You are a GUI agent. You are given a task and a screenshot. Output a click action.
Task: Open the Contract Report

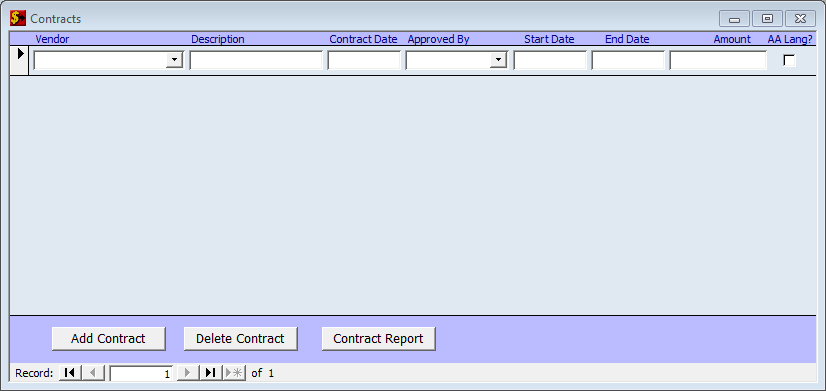[x=378, y=339]
